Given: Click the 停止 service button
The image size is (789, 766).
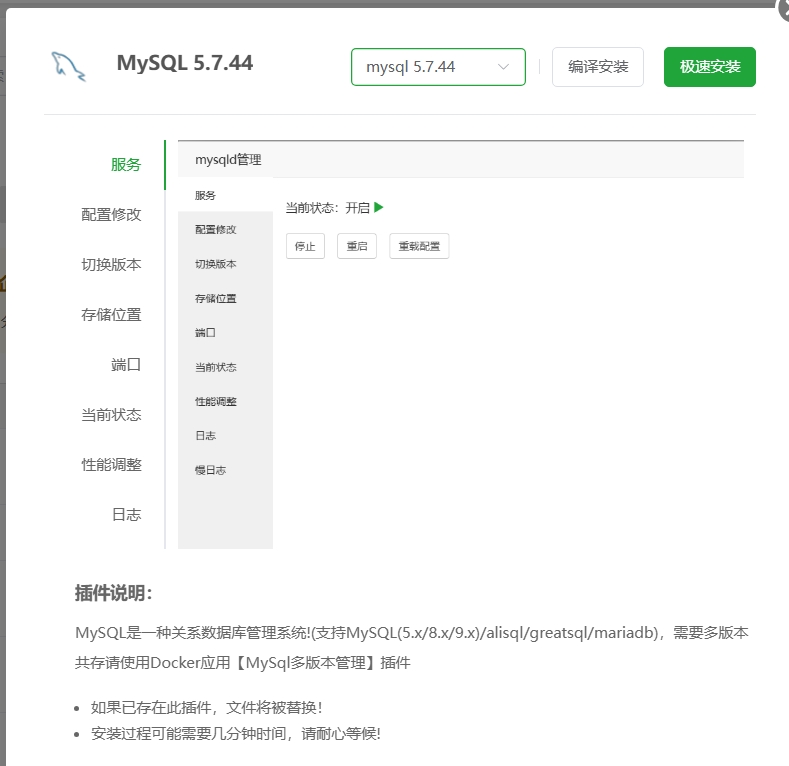Looking at the screenshot, I should 305,246.
